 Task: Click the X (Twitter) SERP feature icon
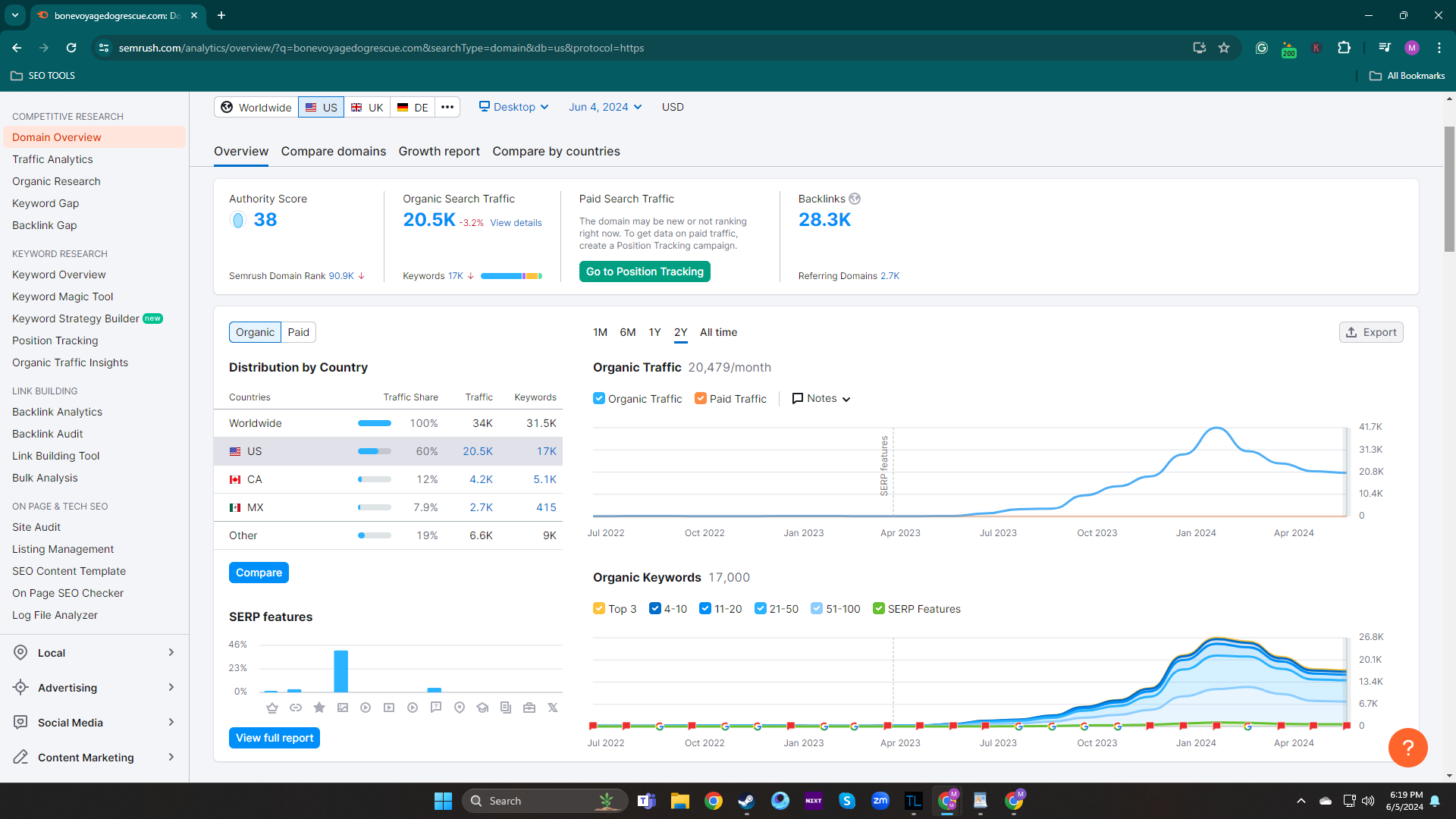(553, 708)
